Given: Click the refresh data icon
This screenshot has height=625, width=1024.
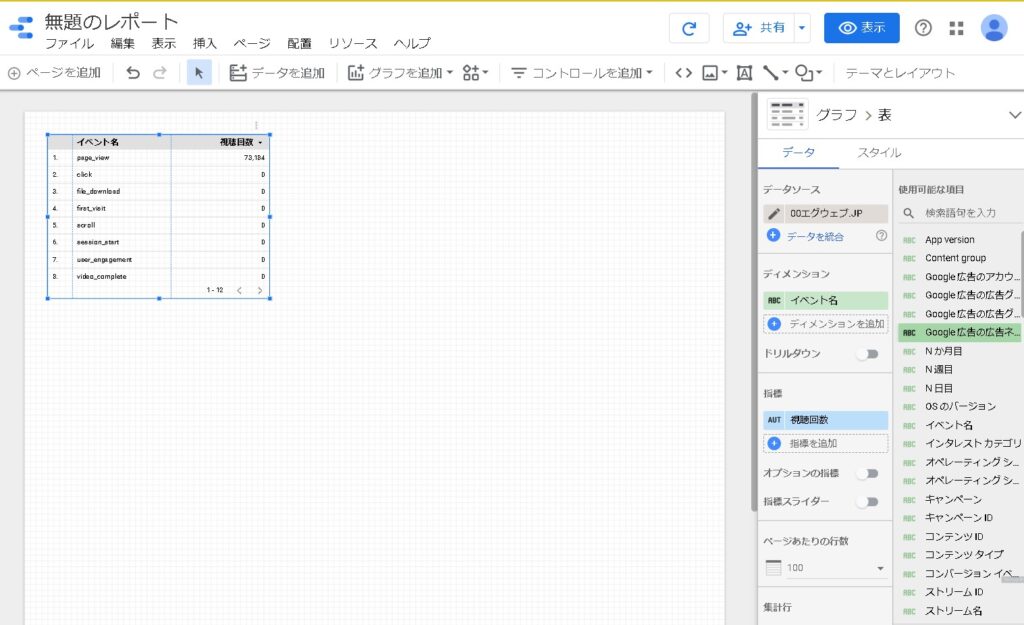Looking at the screenshot, I should tap(689, 28).
